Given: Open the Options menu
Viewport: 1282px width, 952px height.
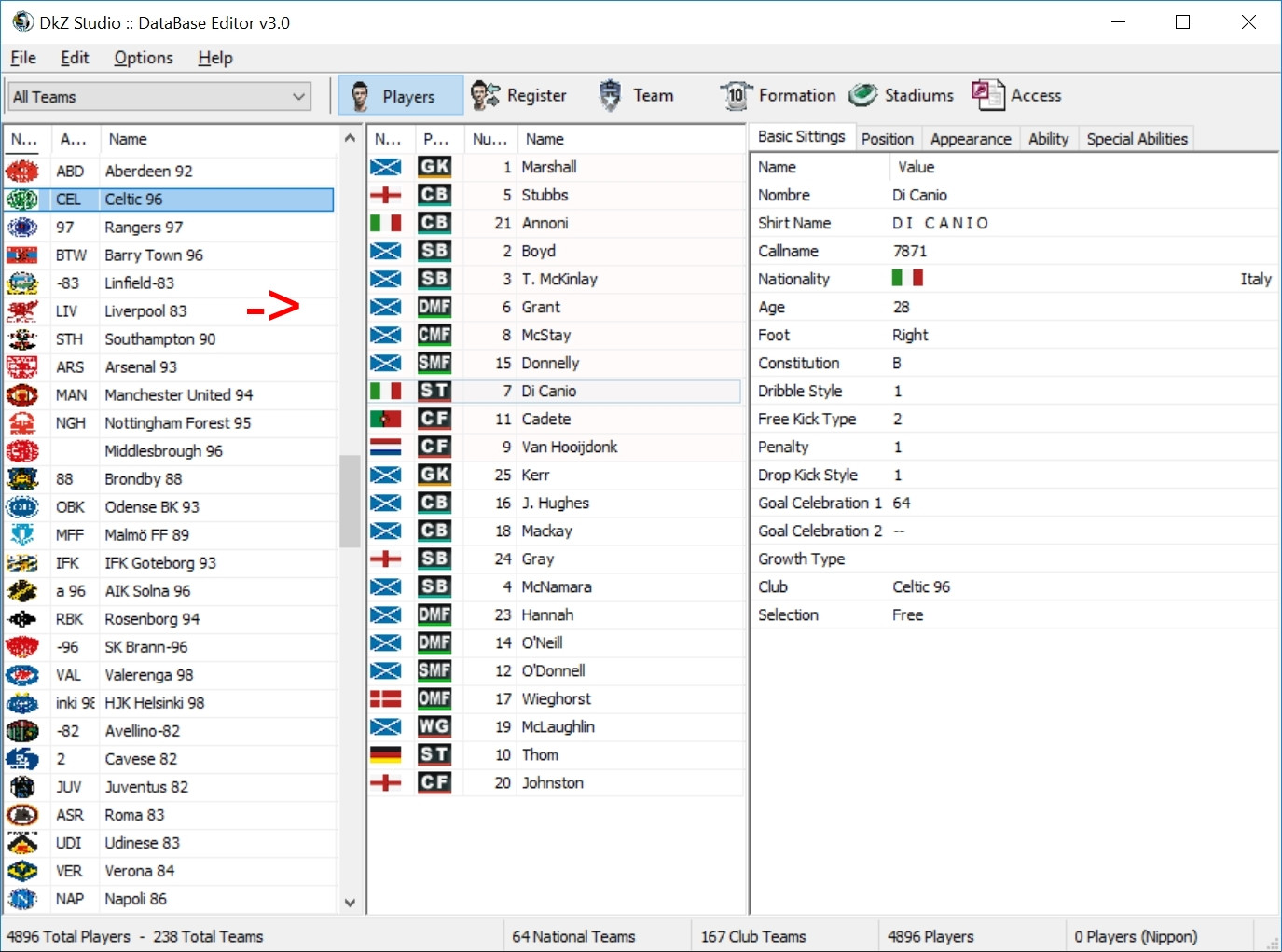Looking at the screenshot, I should (144, 58).
